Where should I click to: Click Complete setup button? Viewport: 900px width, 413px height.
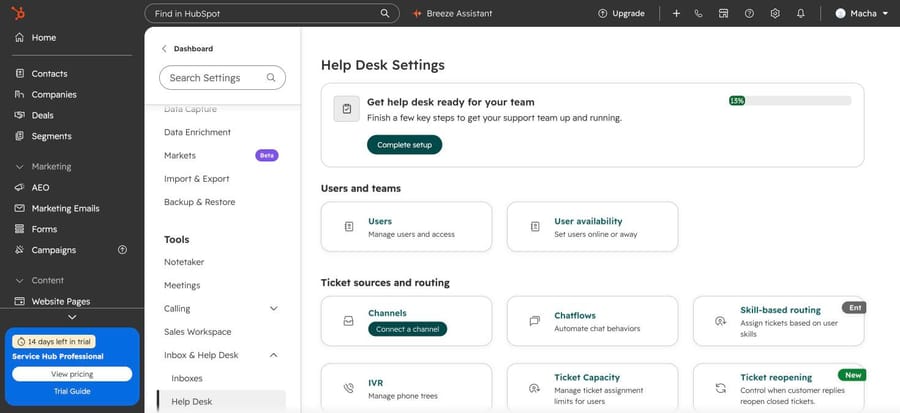pyautogui.click(x=405, y=145)
